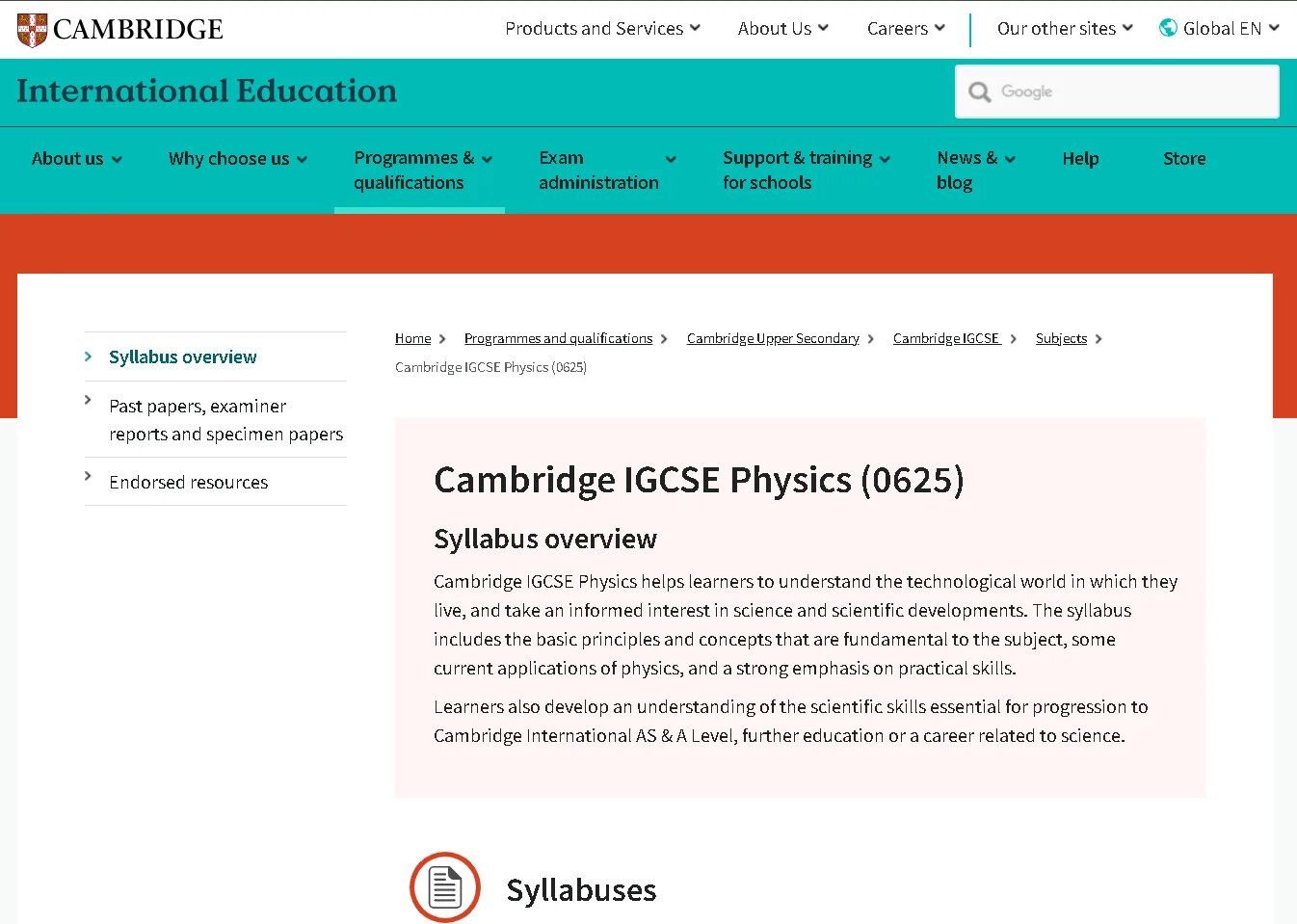Open the Support & training for schools menu

tap(798, 171)
